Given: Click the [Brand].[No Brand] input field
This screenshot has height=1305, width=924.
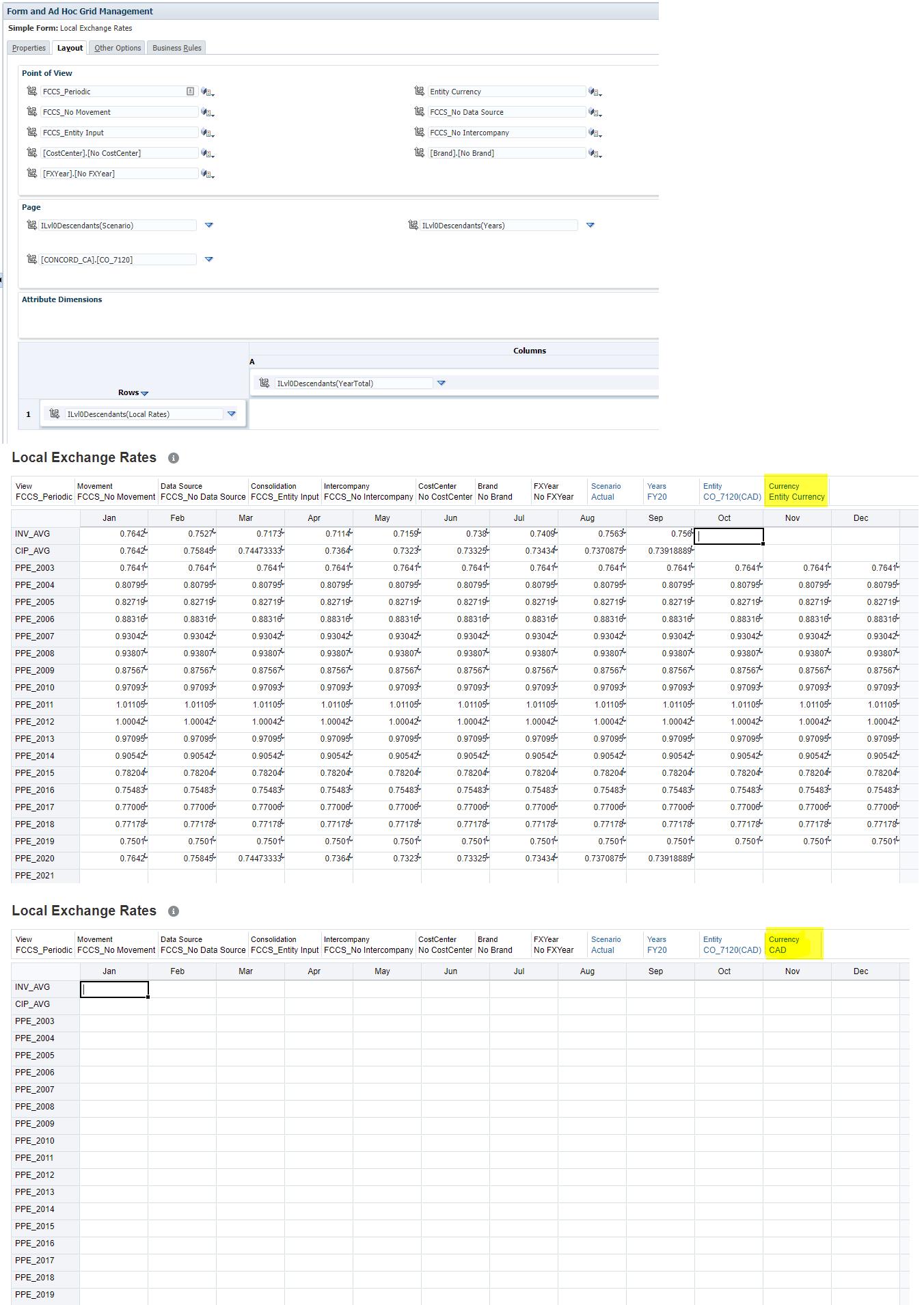Looking at the screenshot, I should tap(507, 153).
